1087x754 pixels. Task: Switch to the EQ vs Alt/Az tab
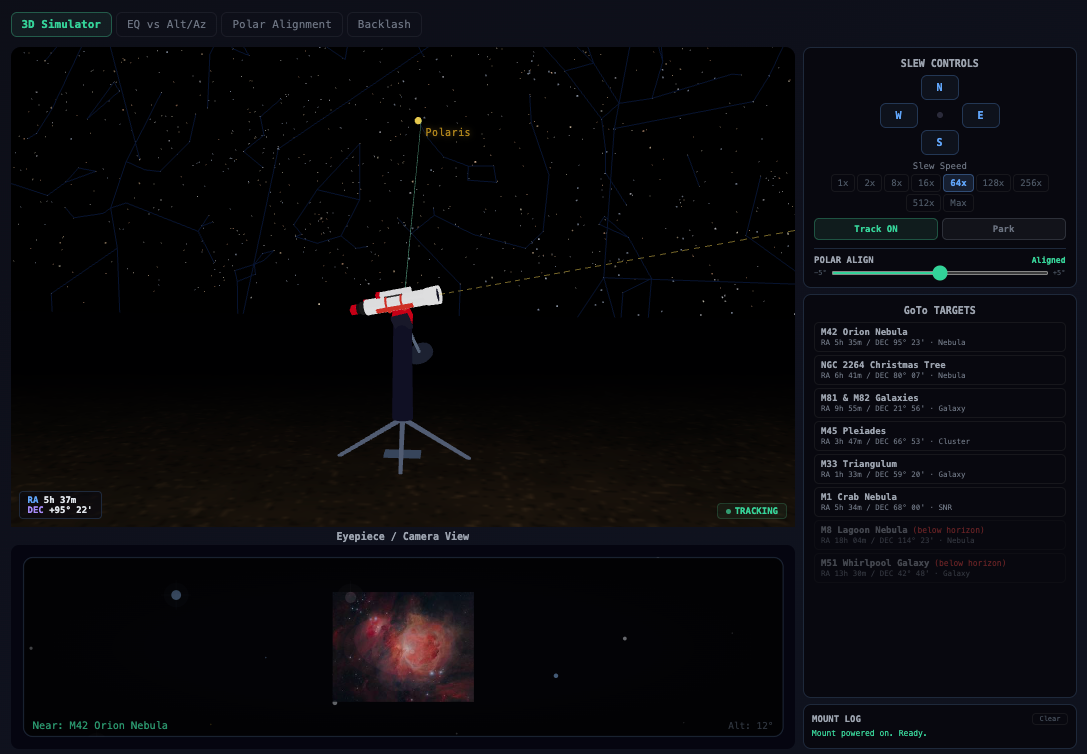pos(166,24)
